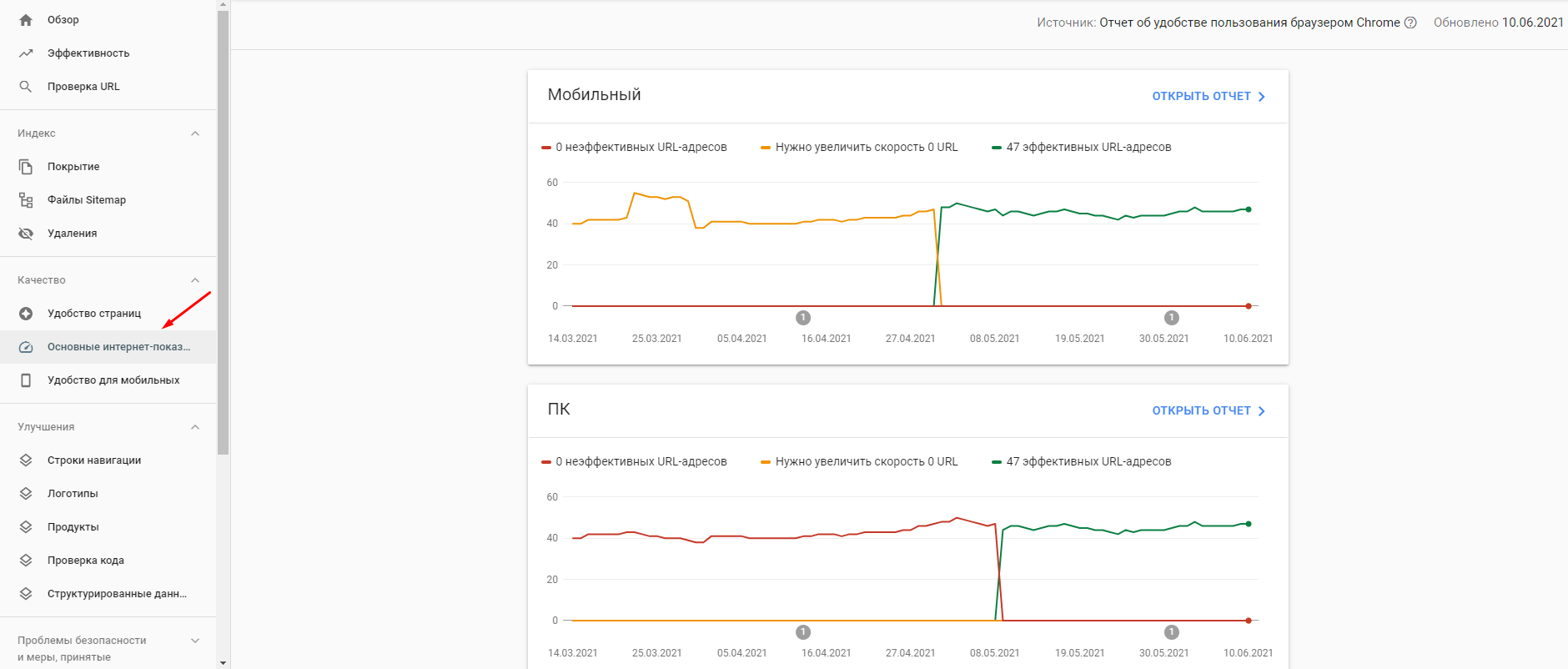Image resolution: width=1568 pixels, height=669 pixels.
Task: Collapse the Улучшения section
Action: 195,427
